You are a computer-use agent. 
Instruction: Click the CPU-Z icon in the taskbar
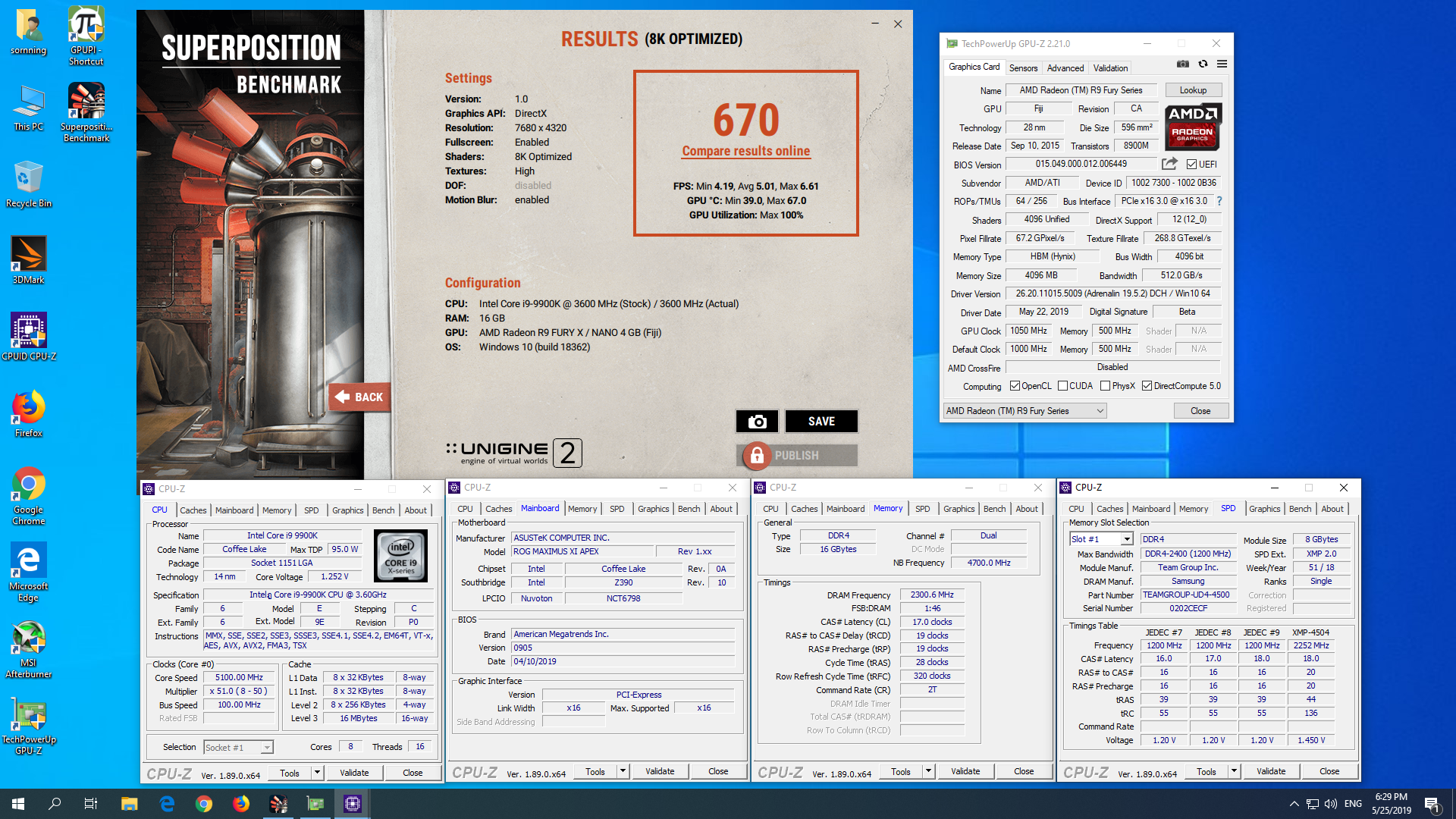tap(353, 804)
